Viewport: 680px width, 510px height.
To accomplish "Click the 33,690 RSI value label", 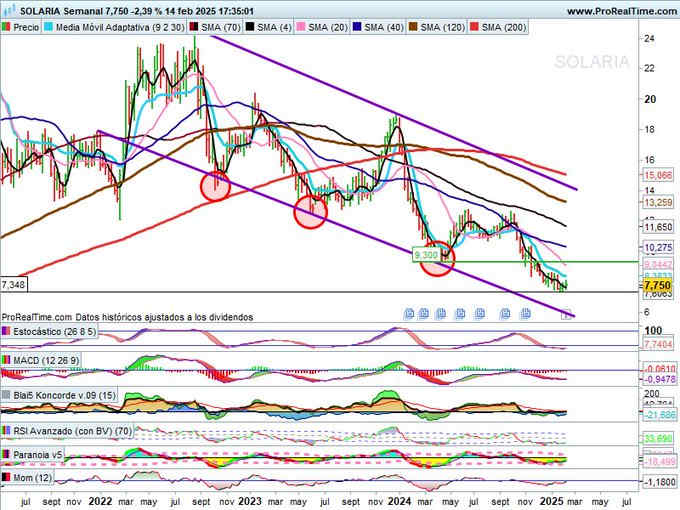I will (658, 439).
